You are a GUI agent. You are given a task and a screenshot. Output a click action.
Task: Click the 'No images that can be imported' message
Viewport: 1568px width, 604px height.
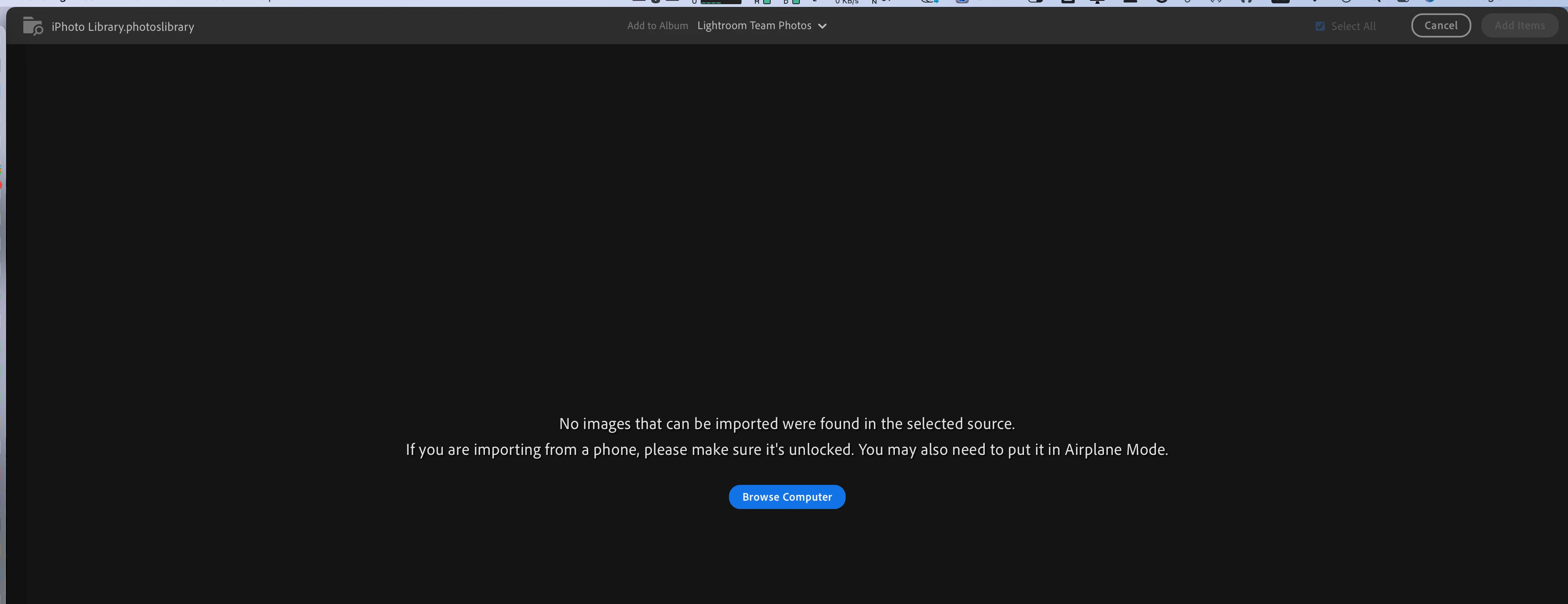(x=786, y=423)
